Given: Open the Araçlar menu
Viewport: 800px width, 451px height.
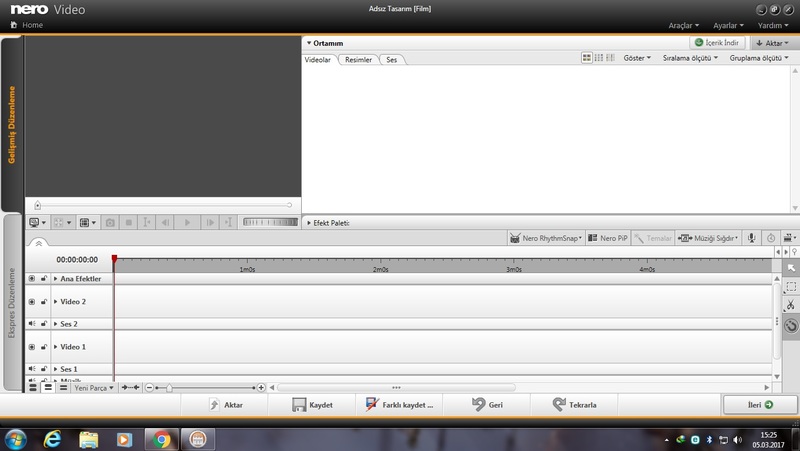Looking at the screenshot, I should (684, 25).
